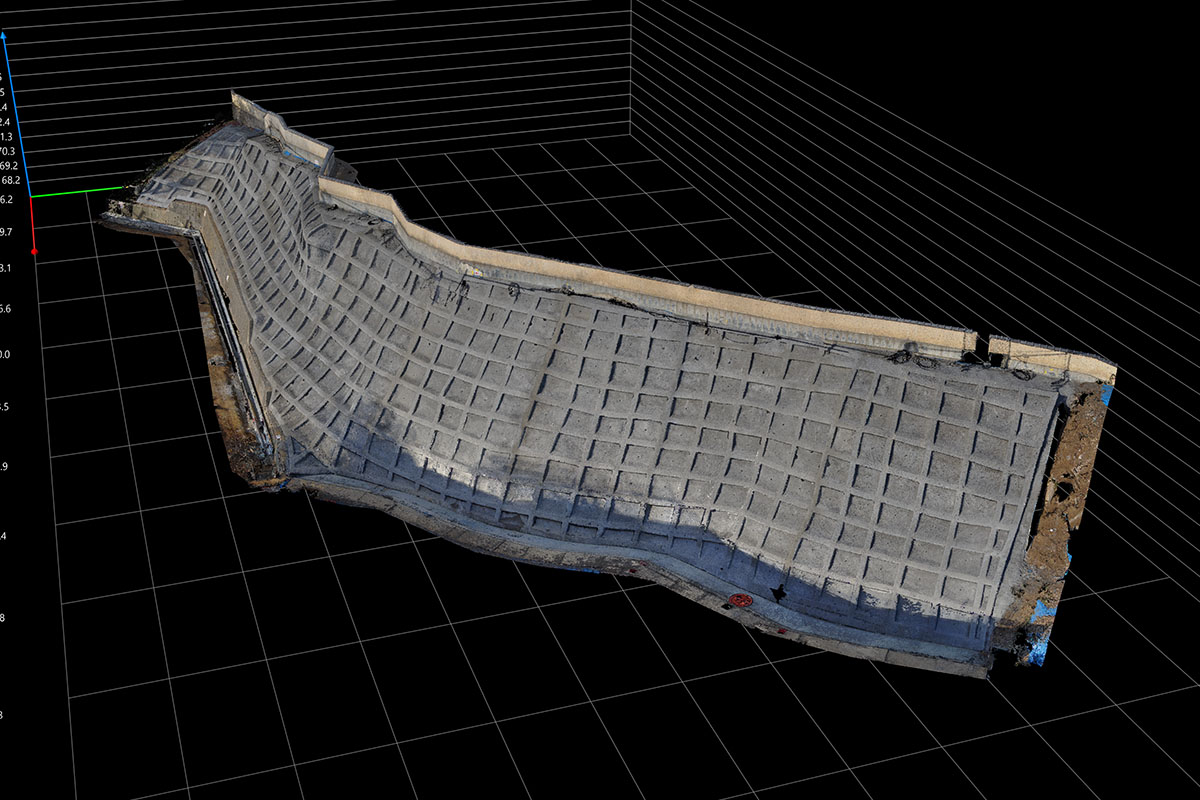Click the blue Z-axis arrowhead tip
Screen dimensions: 1200x800
click(4, 36)
